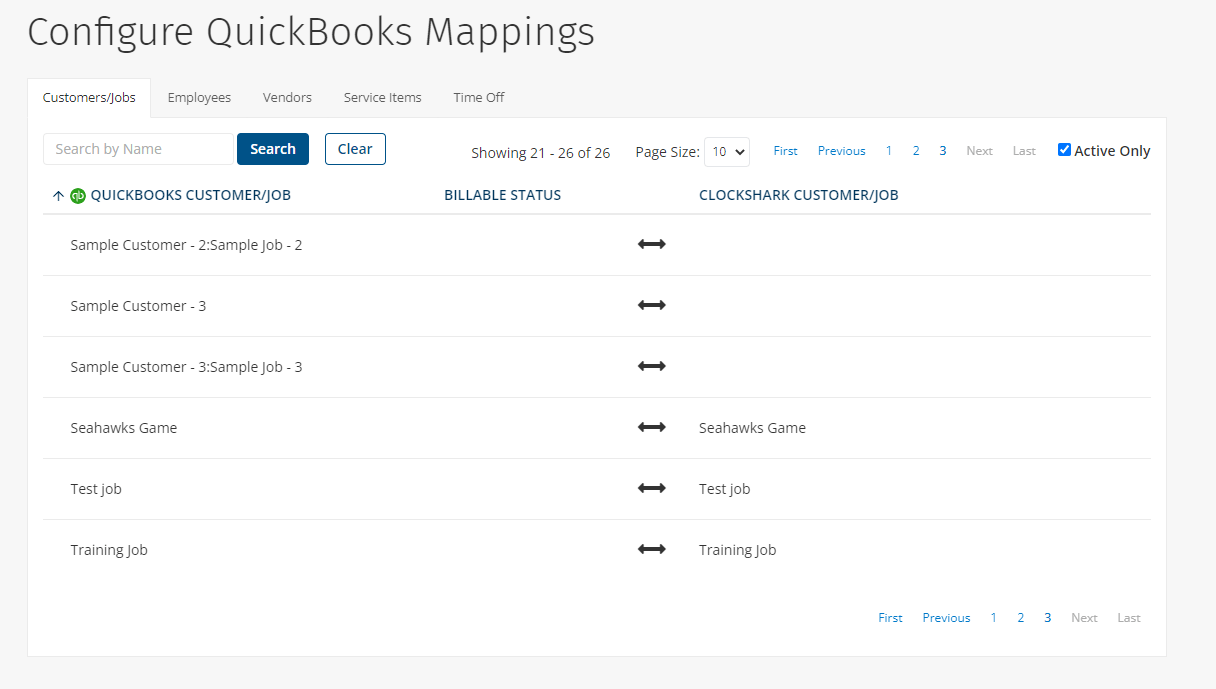
Task: Click the Search button
Action: [273, 149]
